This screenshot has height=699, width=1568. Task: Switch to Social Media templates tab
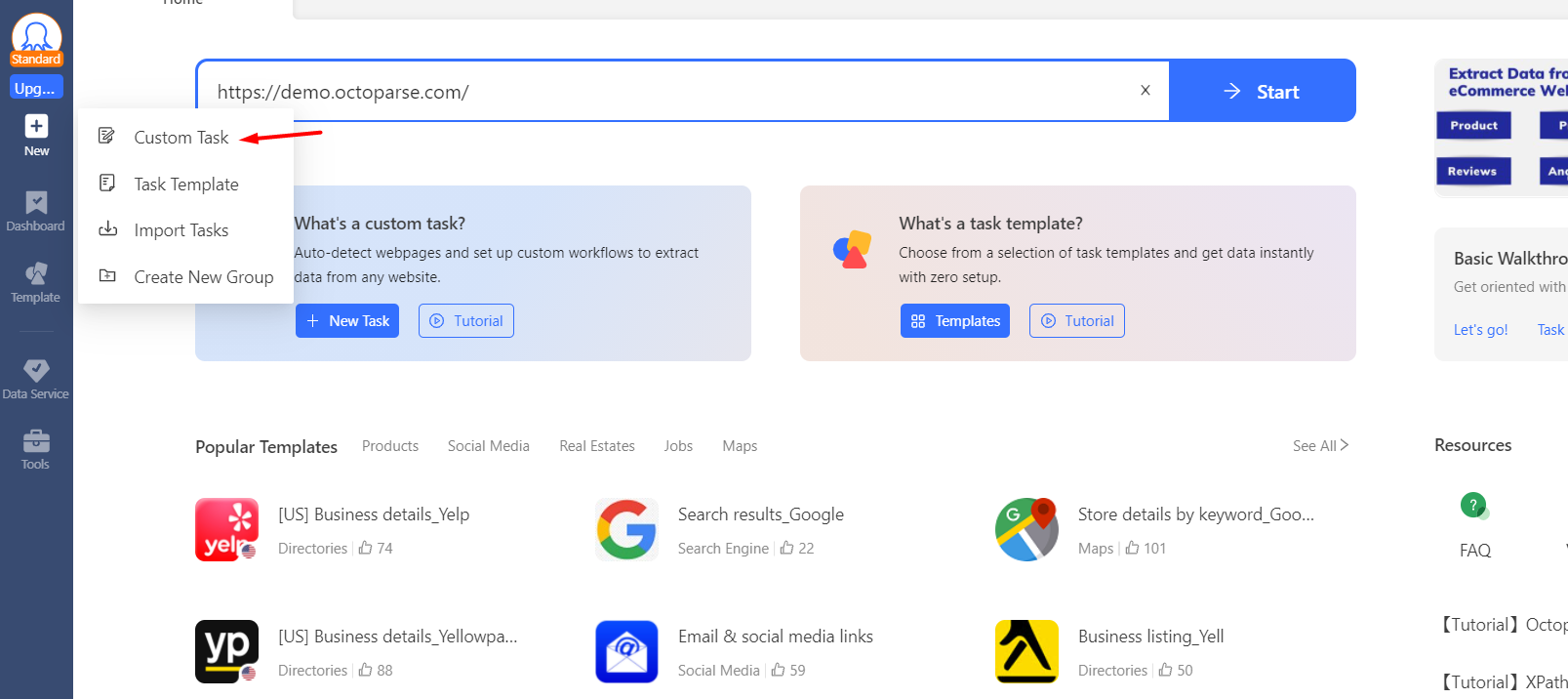(x=488, y=446)
